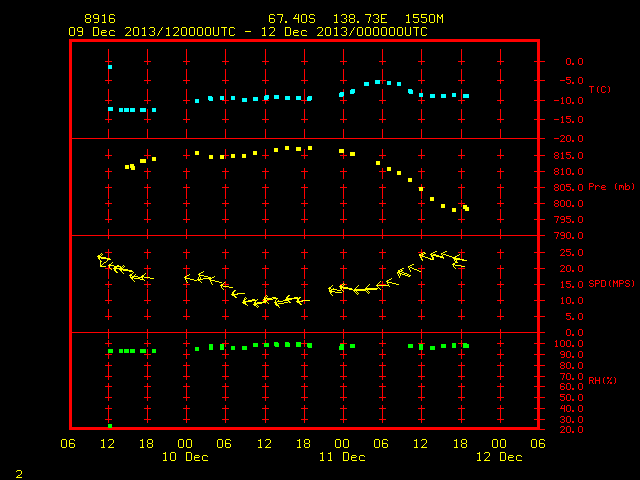Click the 815.0 pressure scale value

[569, 156]
